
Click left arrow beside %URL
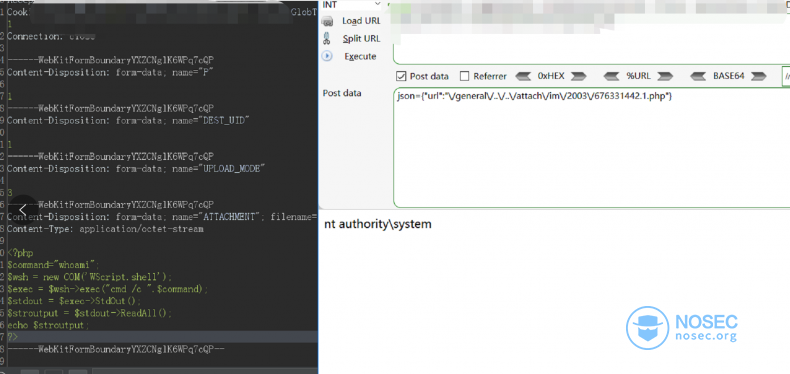click(x=611, y=76)
